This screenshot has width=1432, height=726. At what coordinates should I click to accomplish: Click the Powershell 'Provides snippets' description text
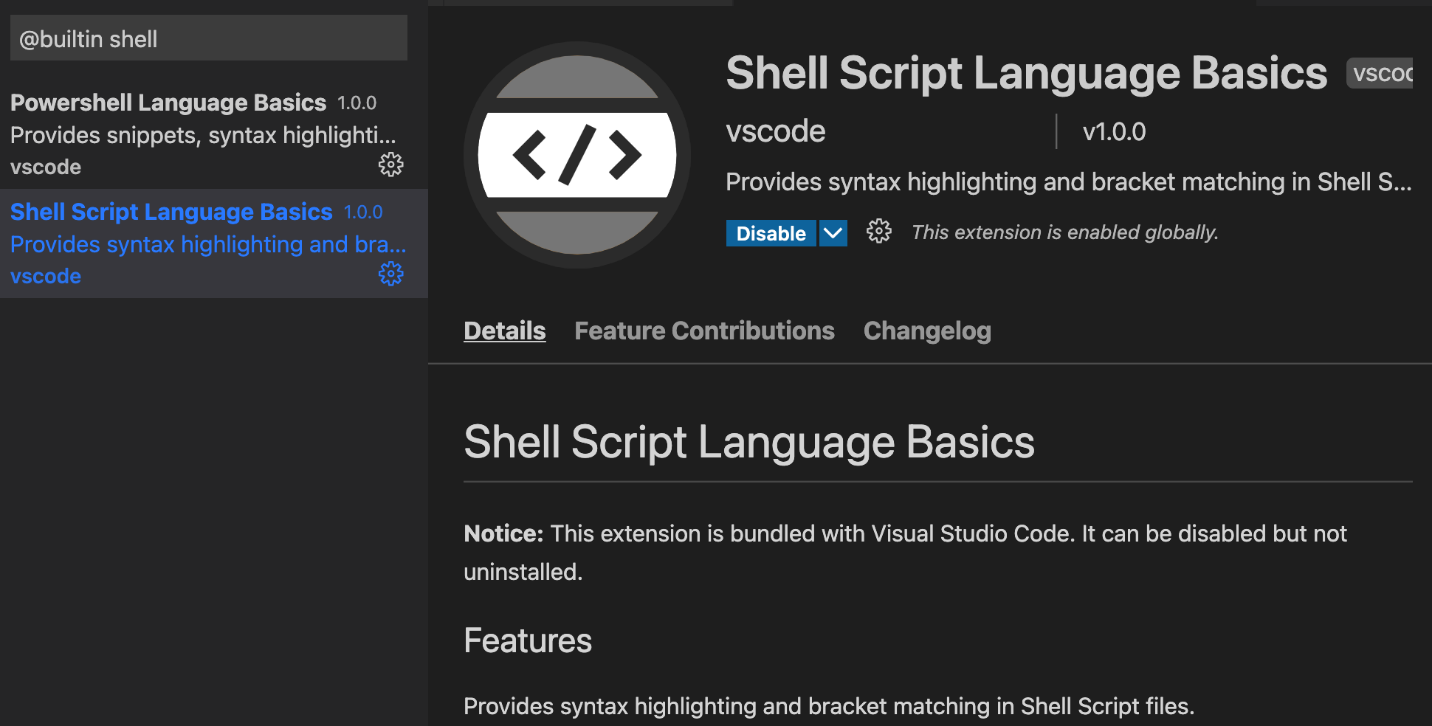click(x=203, y=135)
